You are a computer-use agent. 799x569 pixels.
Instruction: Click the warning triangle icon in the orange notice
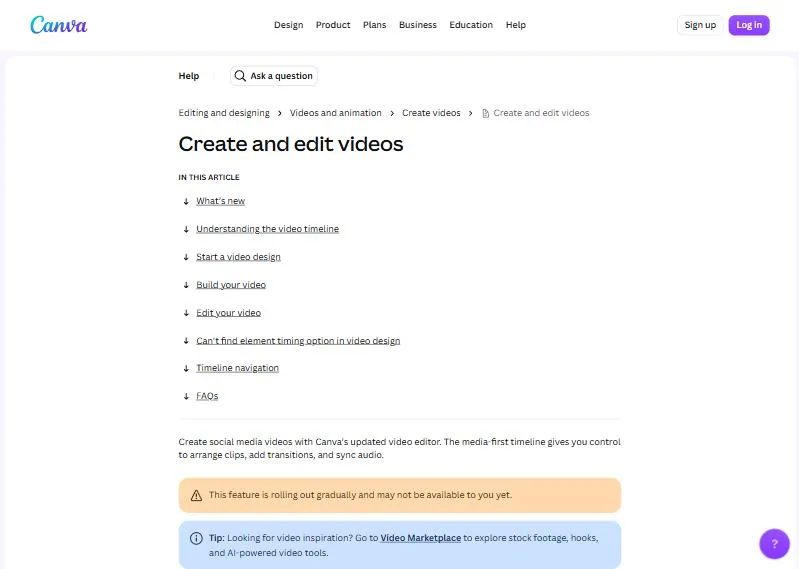[x=196, y=495]
